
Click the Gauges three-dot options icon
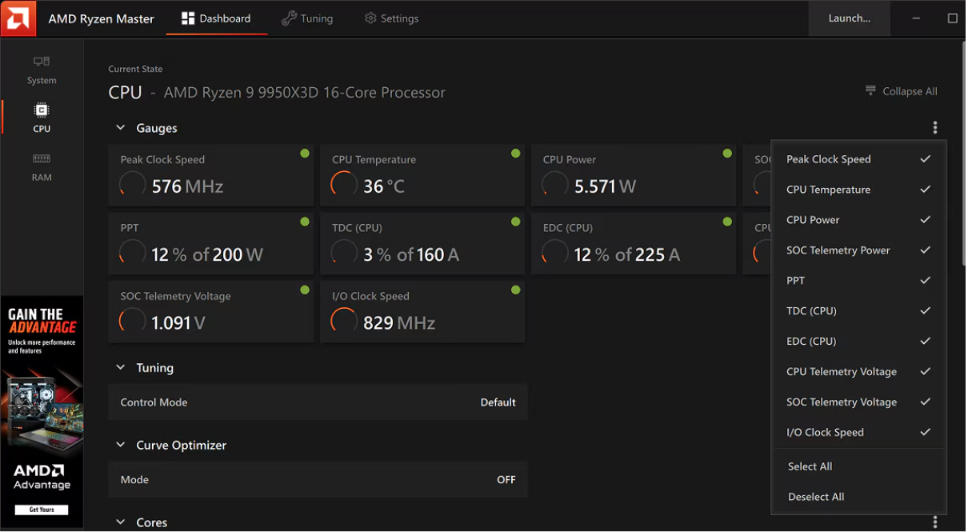click(x=935, y=127)
